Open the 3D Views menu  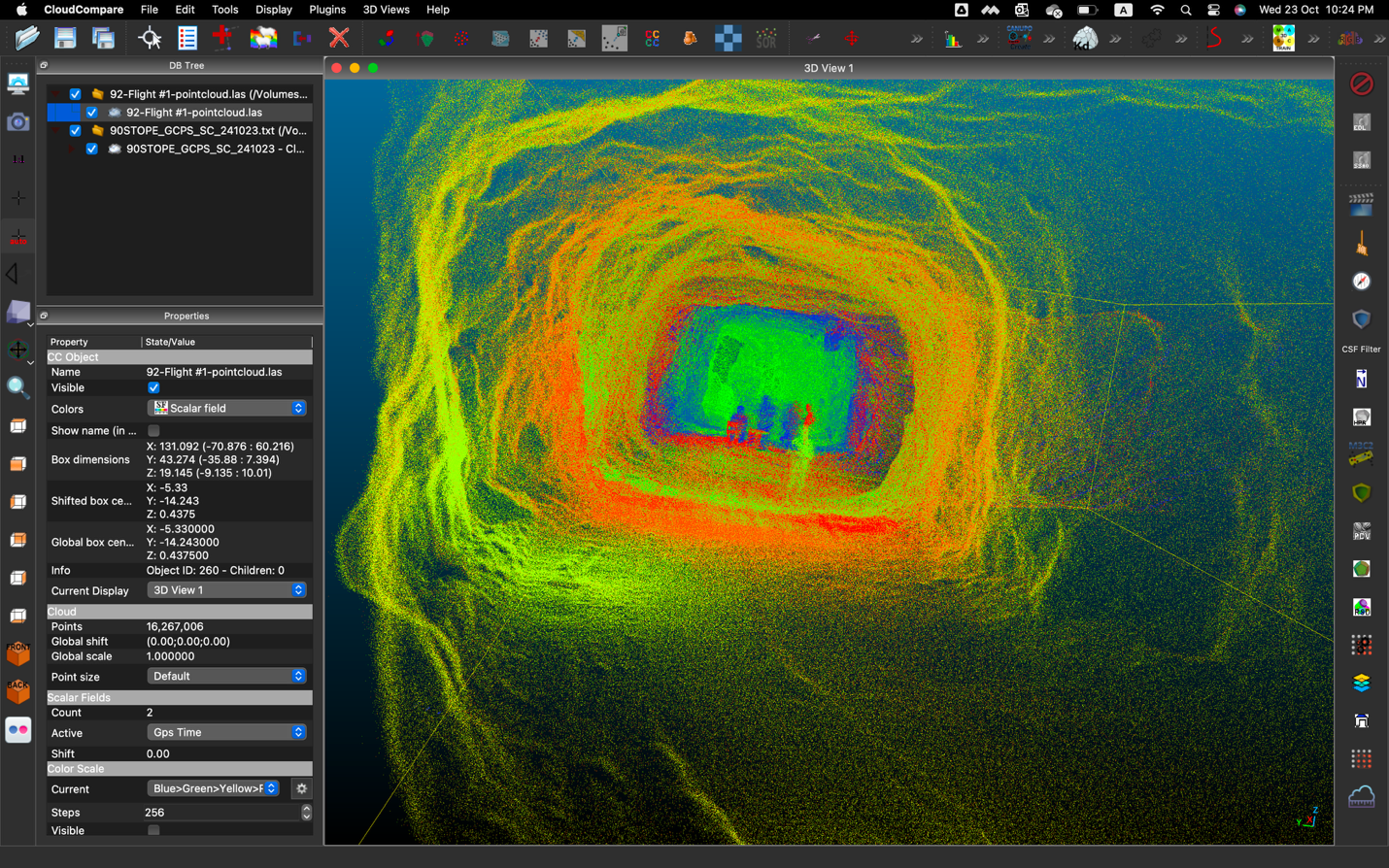point(386,10)
